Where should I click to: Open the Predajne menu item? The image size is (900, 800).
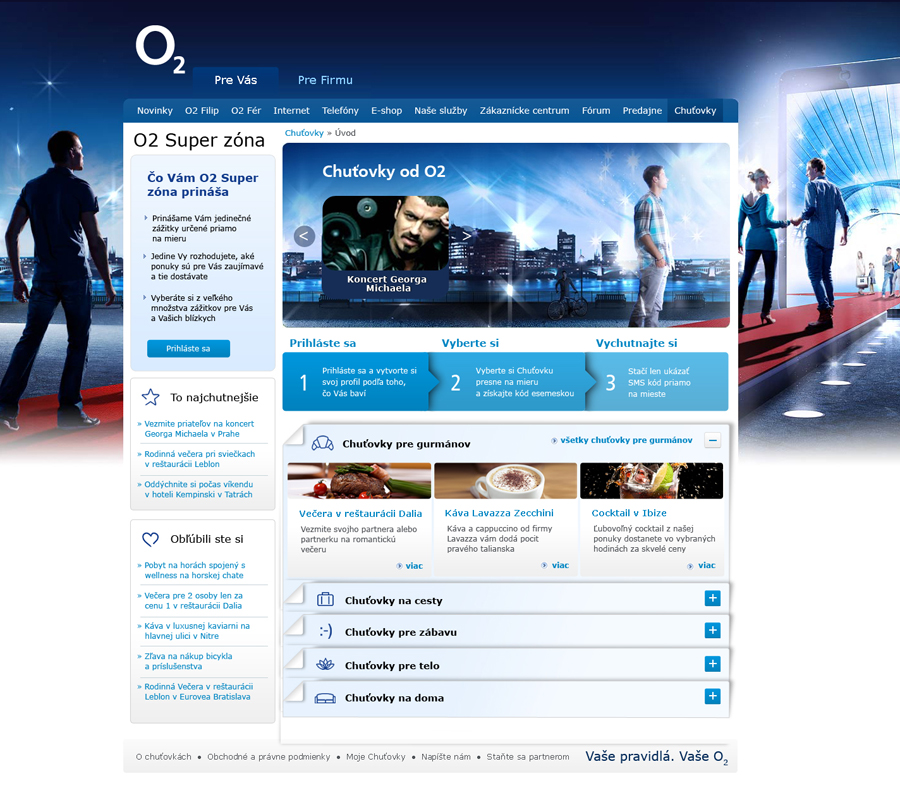coord(642,111)
